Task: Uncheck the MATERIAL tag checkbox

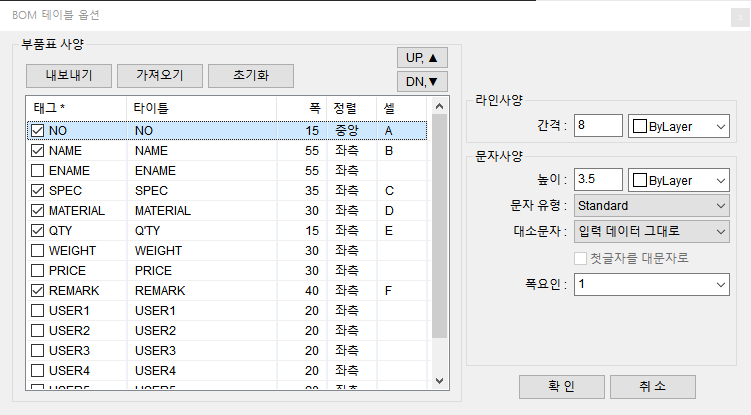Action: click(37, 211)
